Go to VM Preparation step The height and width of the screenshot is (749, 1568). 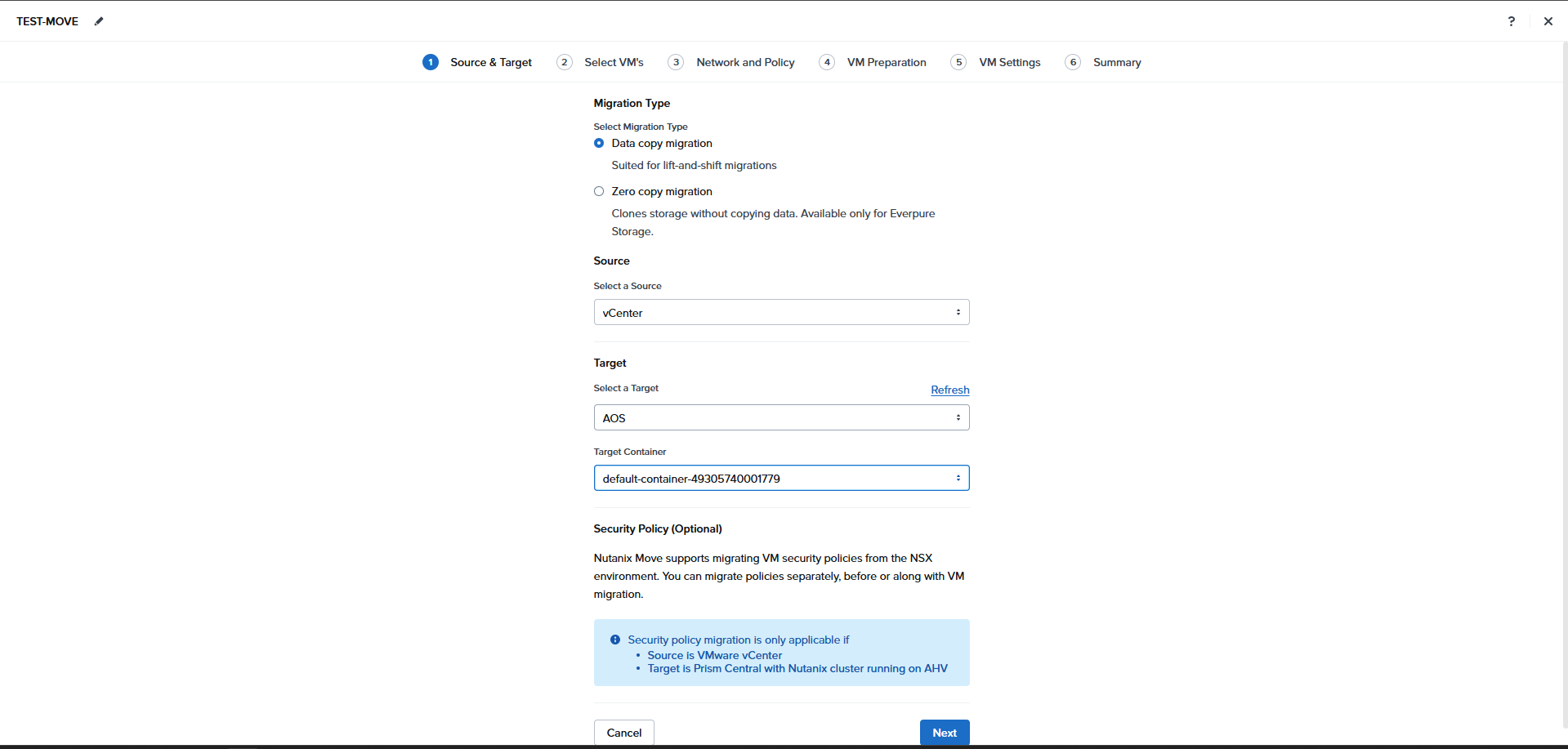873,62
